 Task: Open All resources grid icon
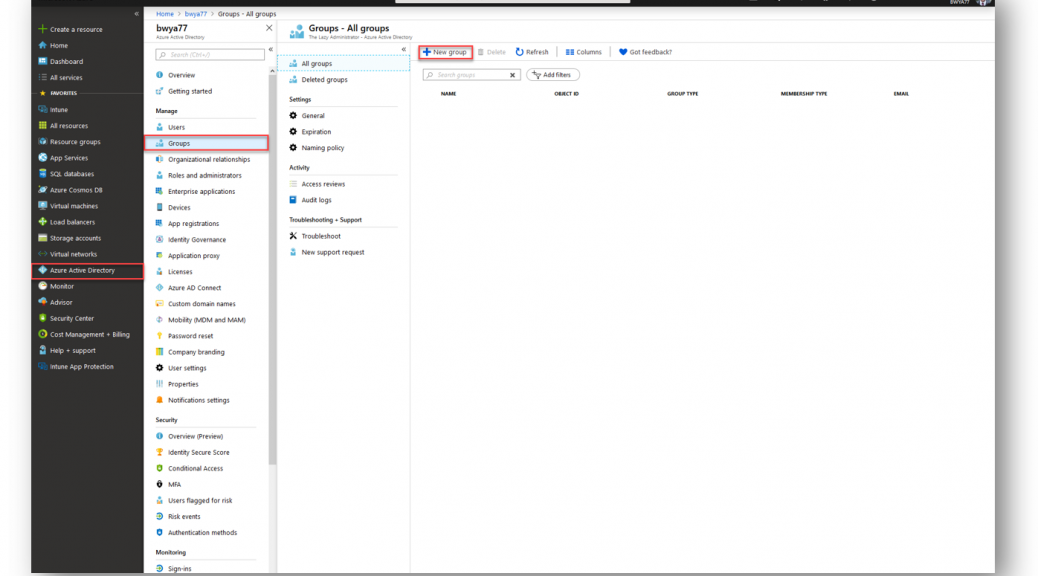pos(42,126)
